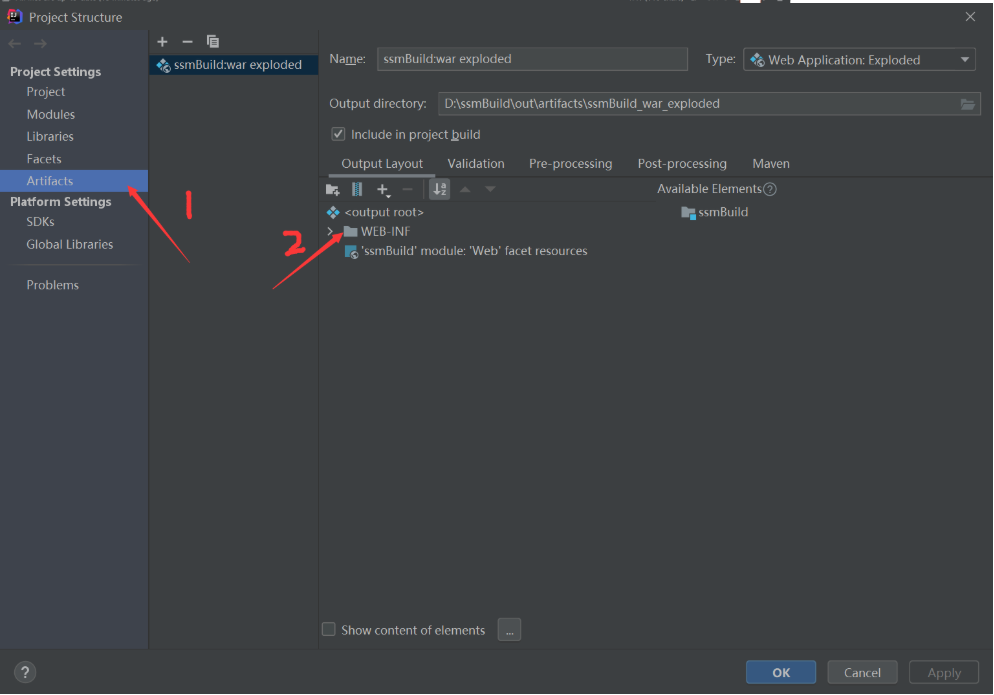Add a new artifact with the plus icon

pyautogui.click(x=162, y=41)
